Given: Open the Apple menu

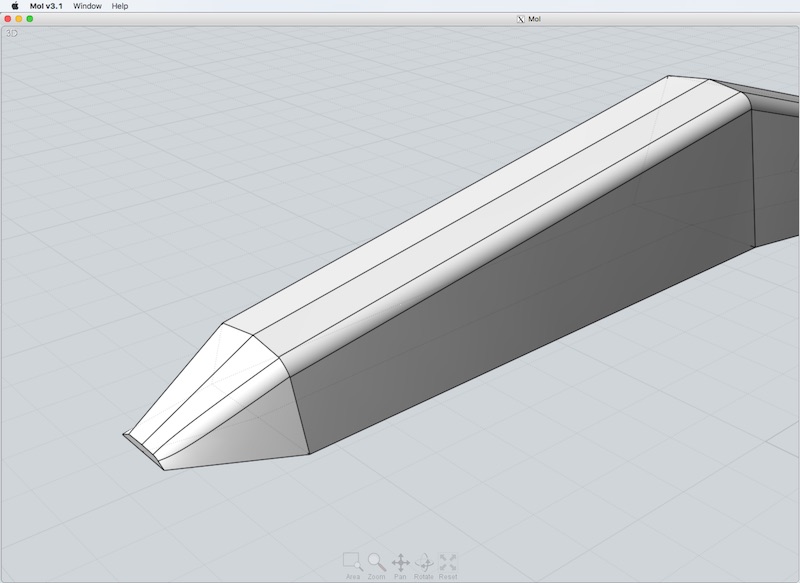Looking at the screenshot, I should [x=15, y=6].
